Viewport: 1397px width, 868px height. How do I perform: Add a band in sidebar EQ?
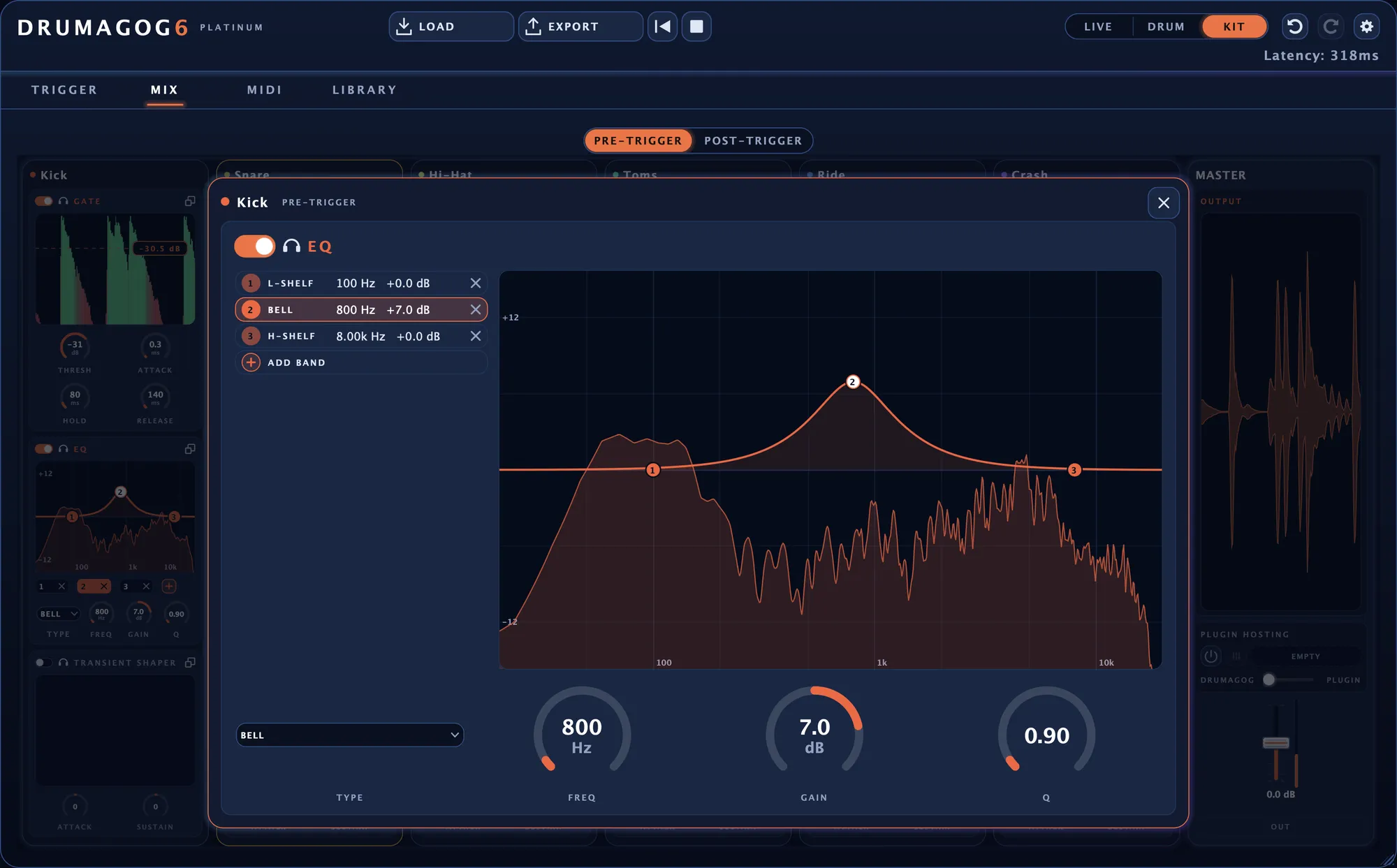click(x=169, y=586)
